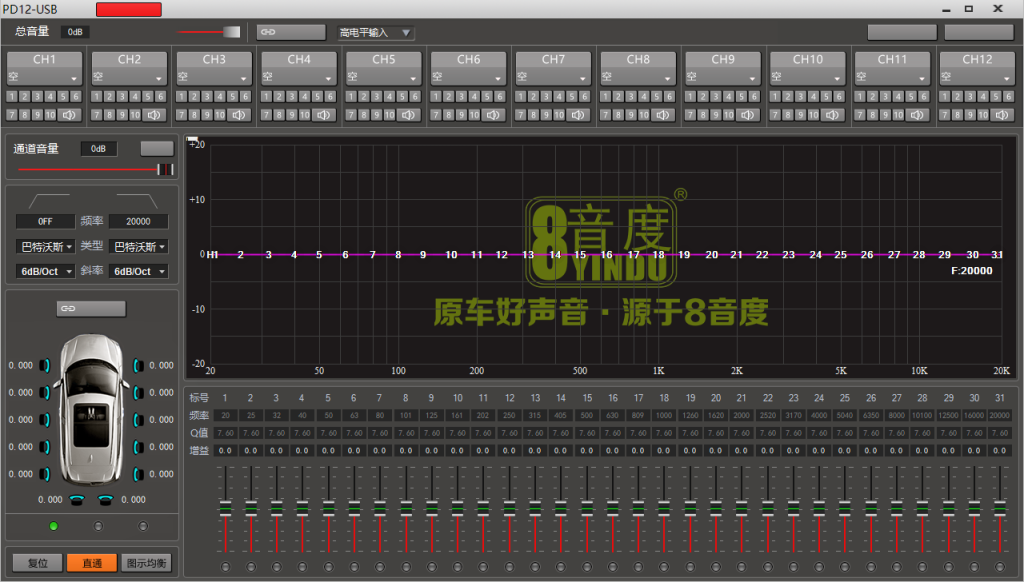Open the high level input dropdown
Image resolution: width=1024 pixels, height=582 pixels.
point(376,32)
